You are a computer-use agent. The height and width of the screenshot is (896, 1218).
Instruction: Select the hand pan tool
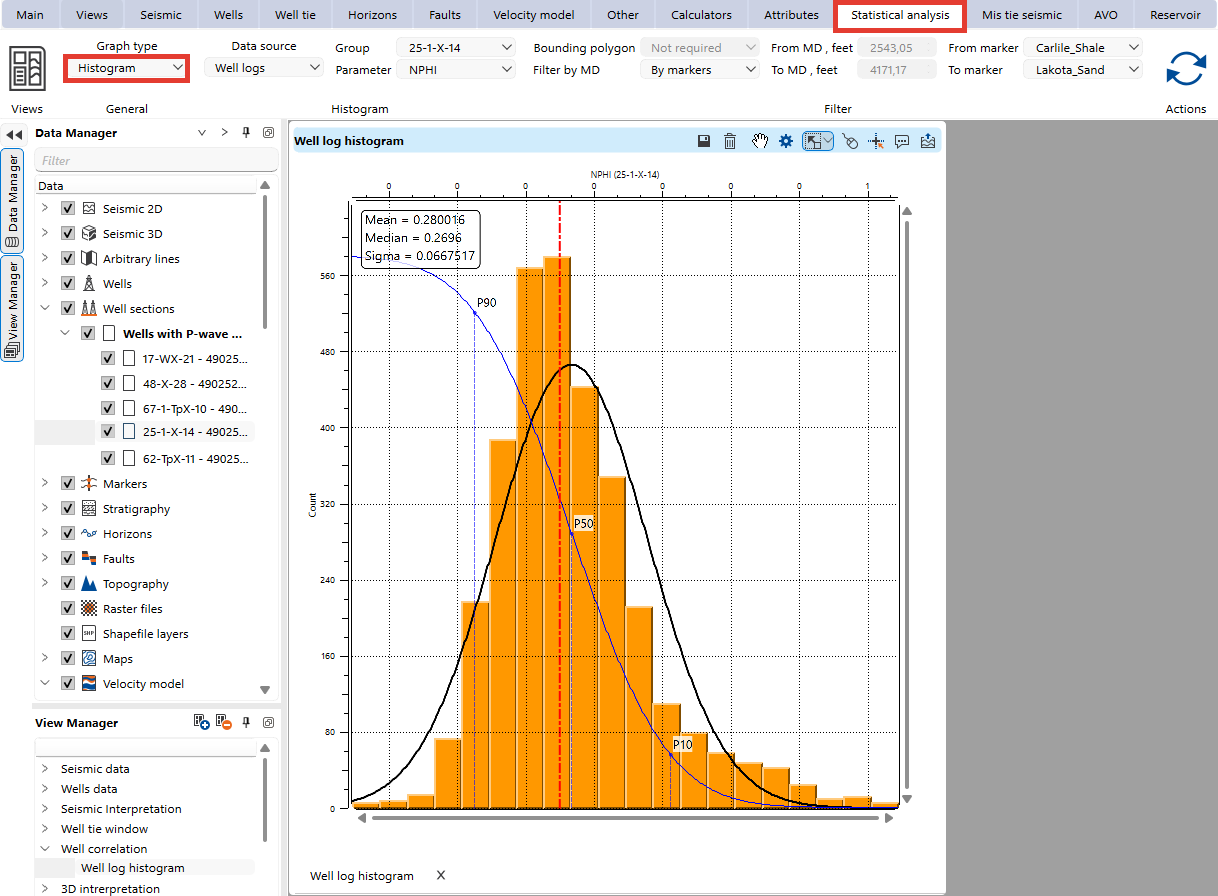click(759, 140)
